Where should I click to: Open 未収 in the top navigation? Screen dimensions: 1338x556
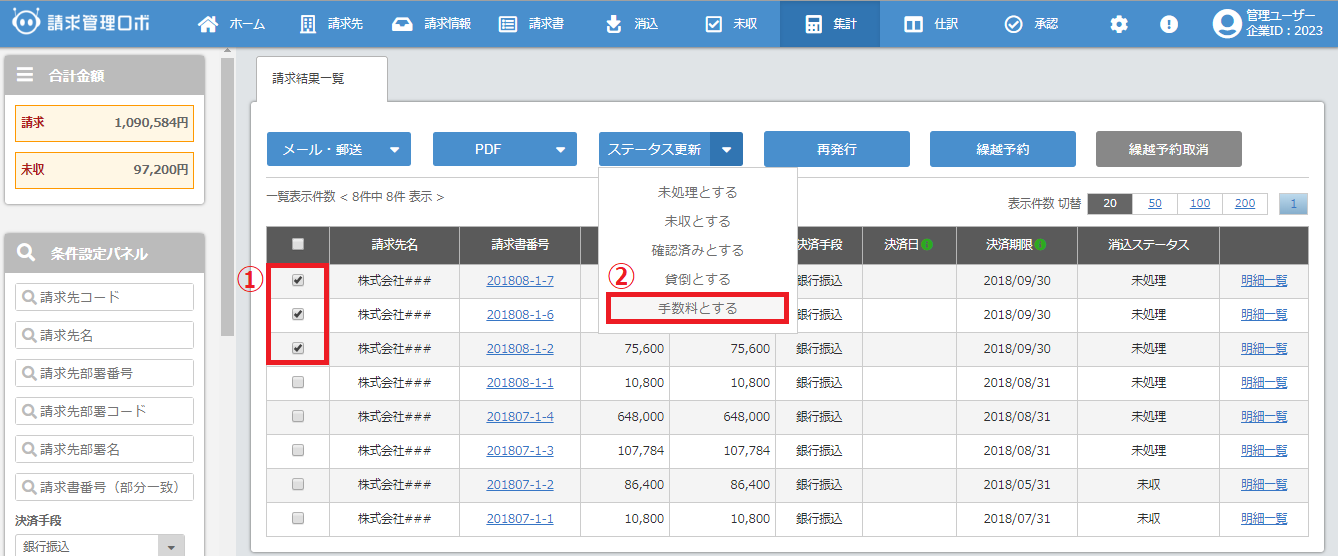(x=731, y=24)
